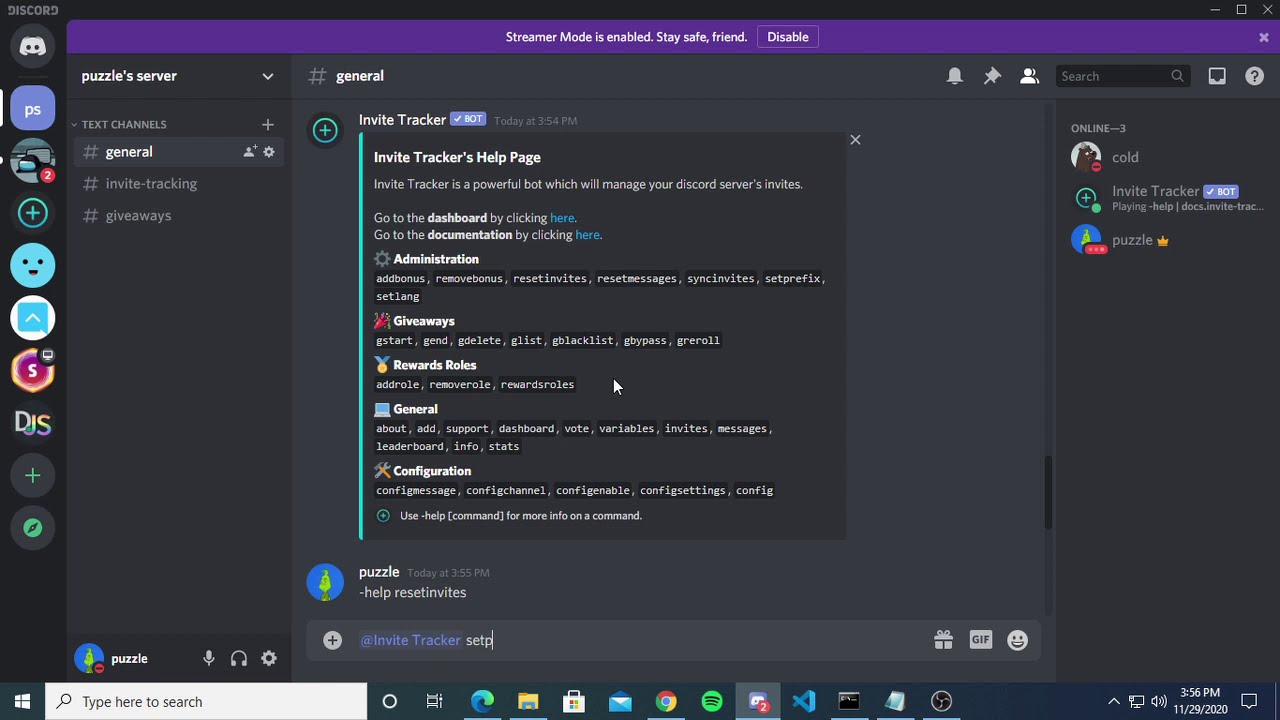
Task: Switch to giveaways channel
Action: [178, 216]
